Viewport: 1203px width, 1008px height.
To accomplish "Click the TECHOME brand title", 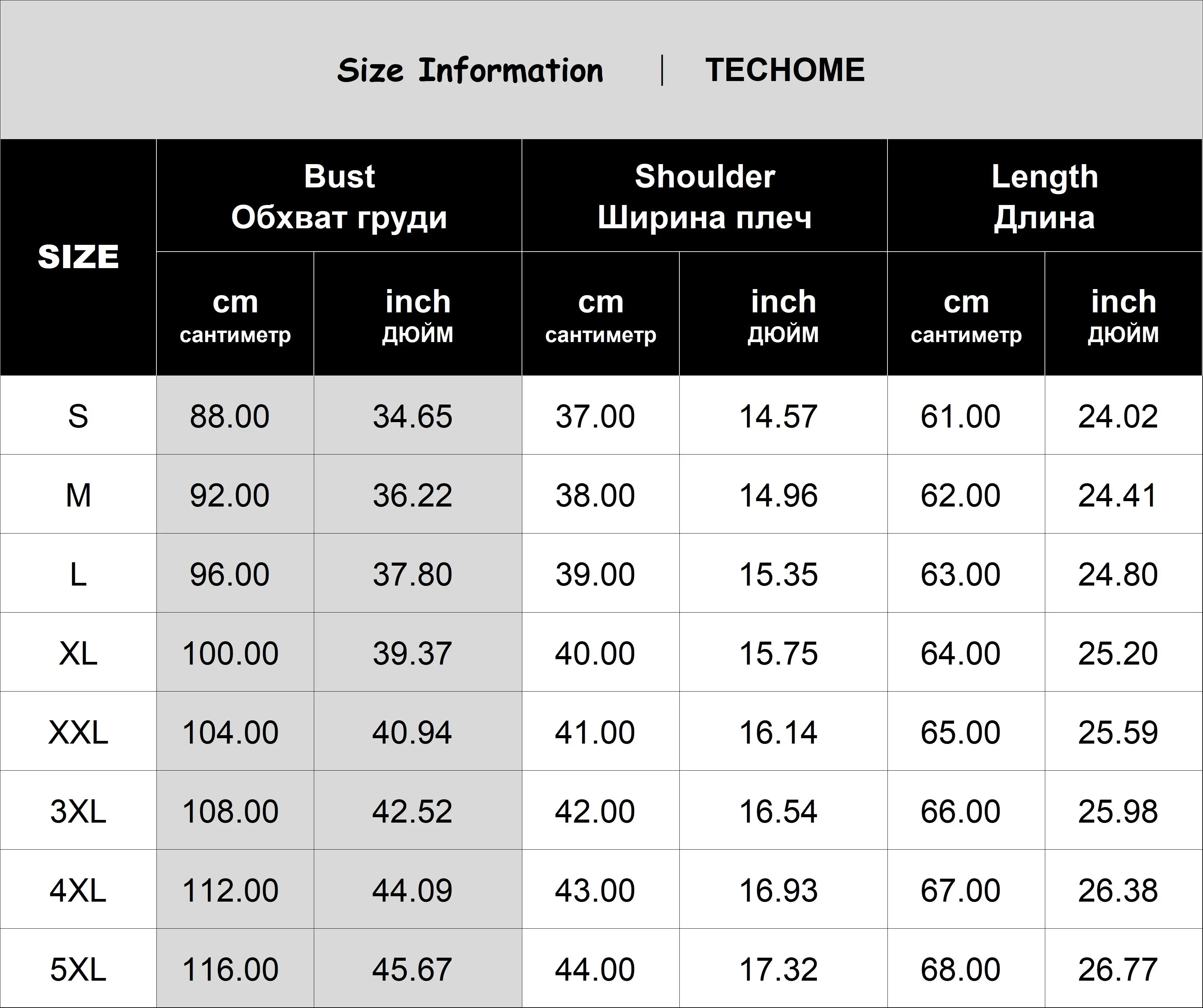I will click(x=785, y=70).
